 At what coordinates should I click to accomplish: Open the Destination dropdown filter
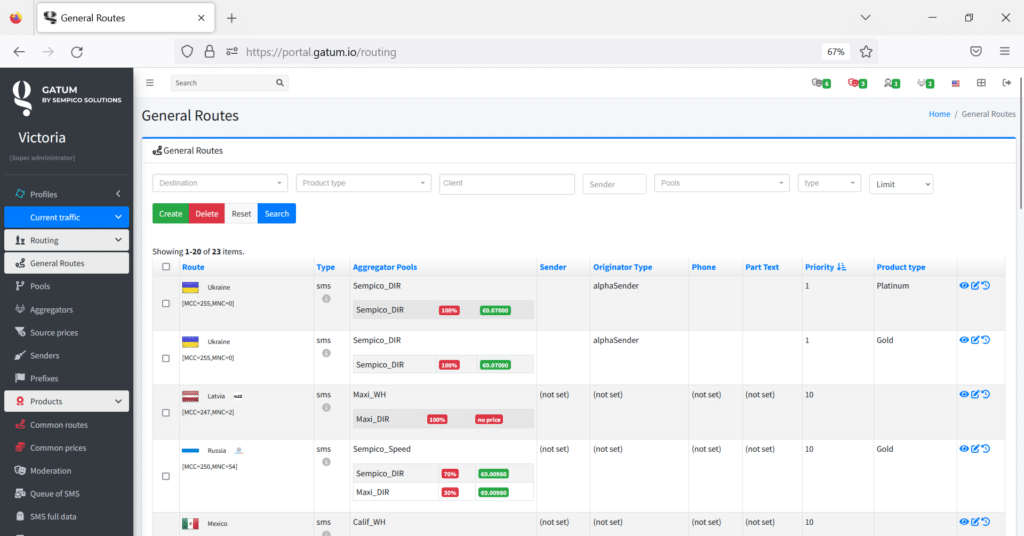pyautogui.click(x=220, y=183)
